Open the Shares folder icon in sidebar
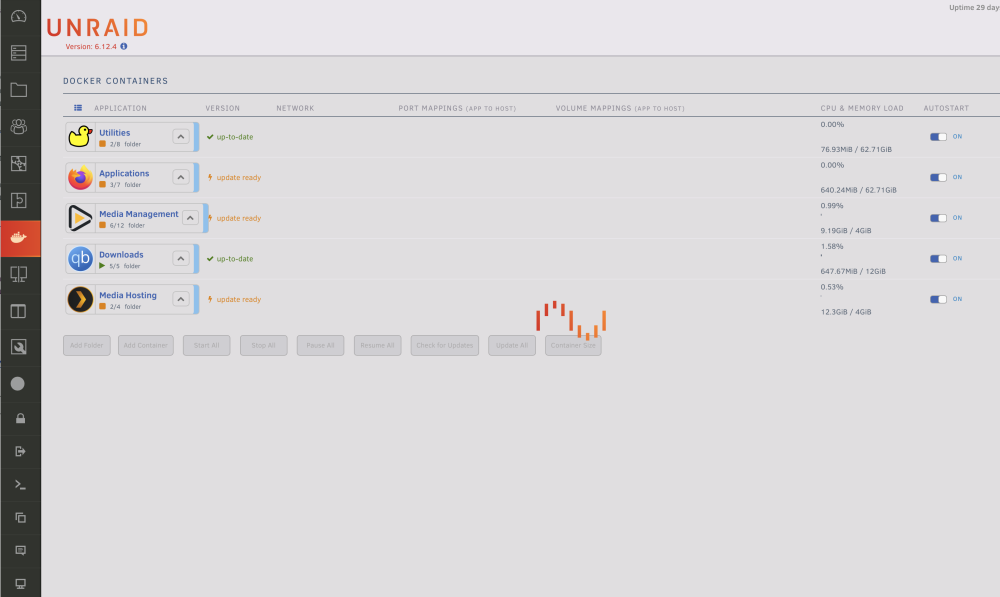This screenshot has width=1000, height=597. [x=18, y=89]
